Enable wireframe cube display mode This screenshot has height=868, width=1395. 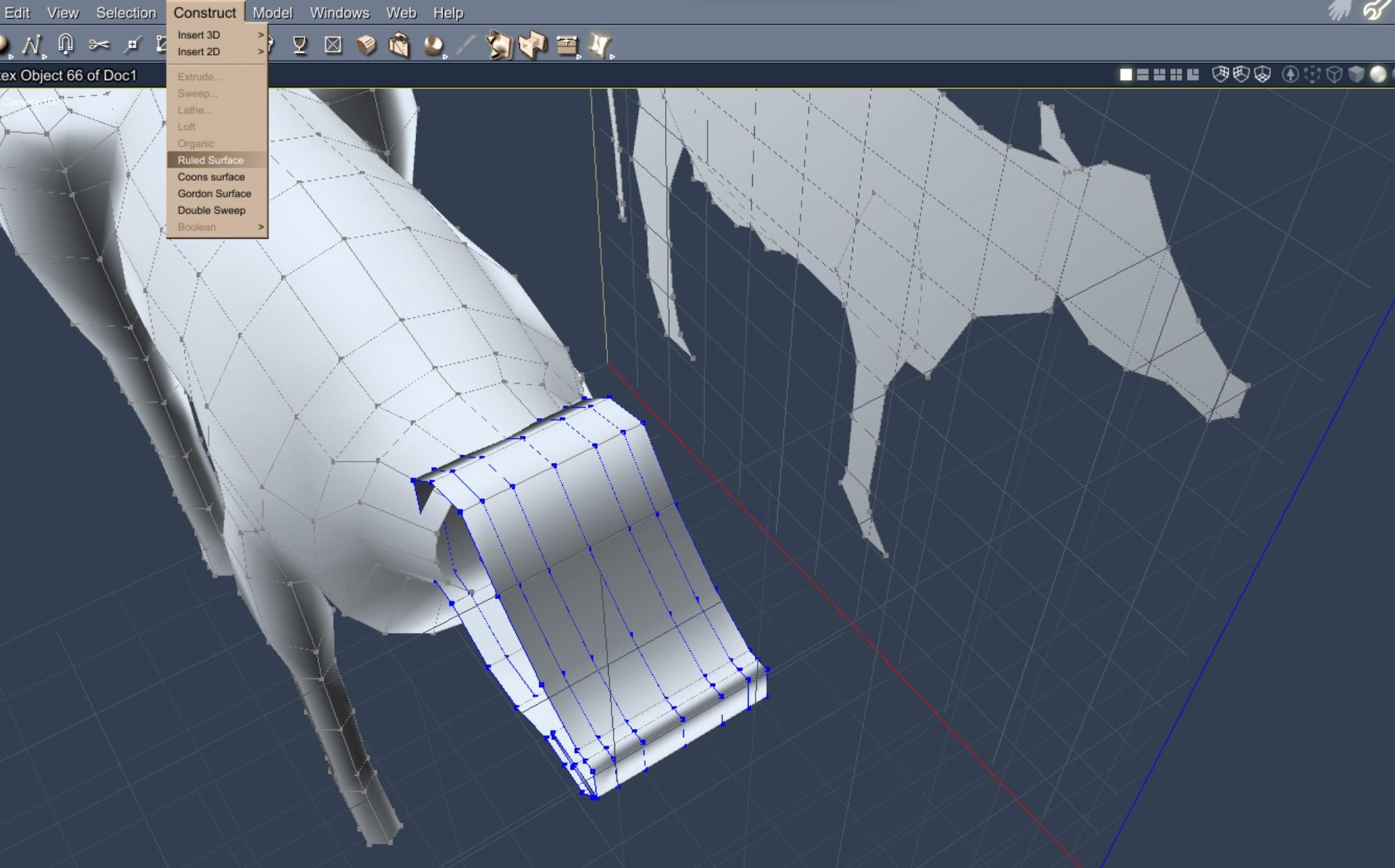1334,74
